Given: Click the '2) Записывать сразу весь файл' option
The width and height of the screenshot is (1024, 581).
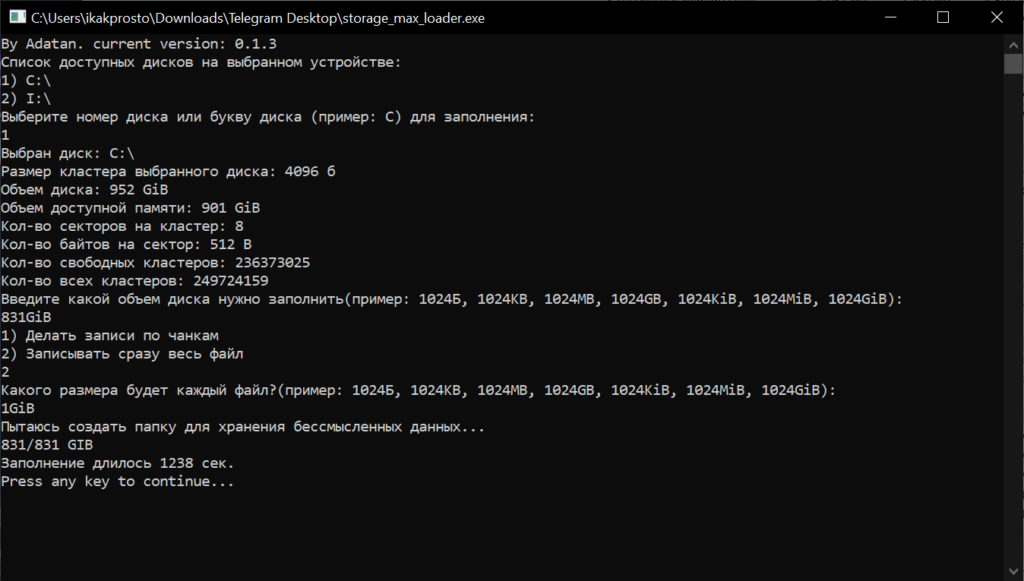Looking at the screenshot, I should tap(122, 354).
